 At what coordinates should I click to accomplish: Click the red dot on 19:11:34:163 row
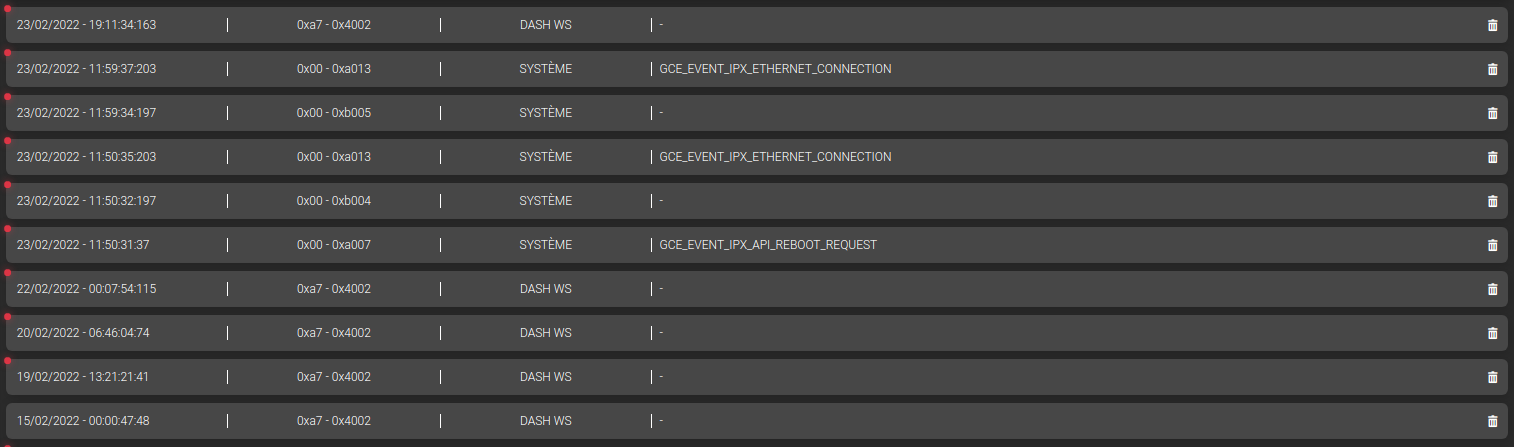(8, 9)
